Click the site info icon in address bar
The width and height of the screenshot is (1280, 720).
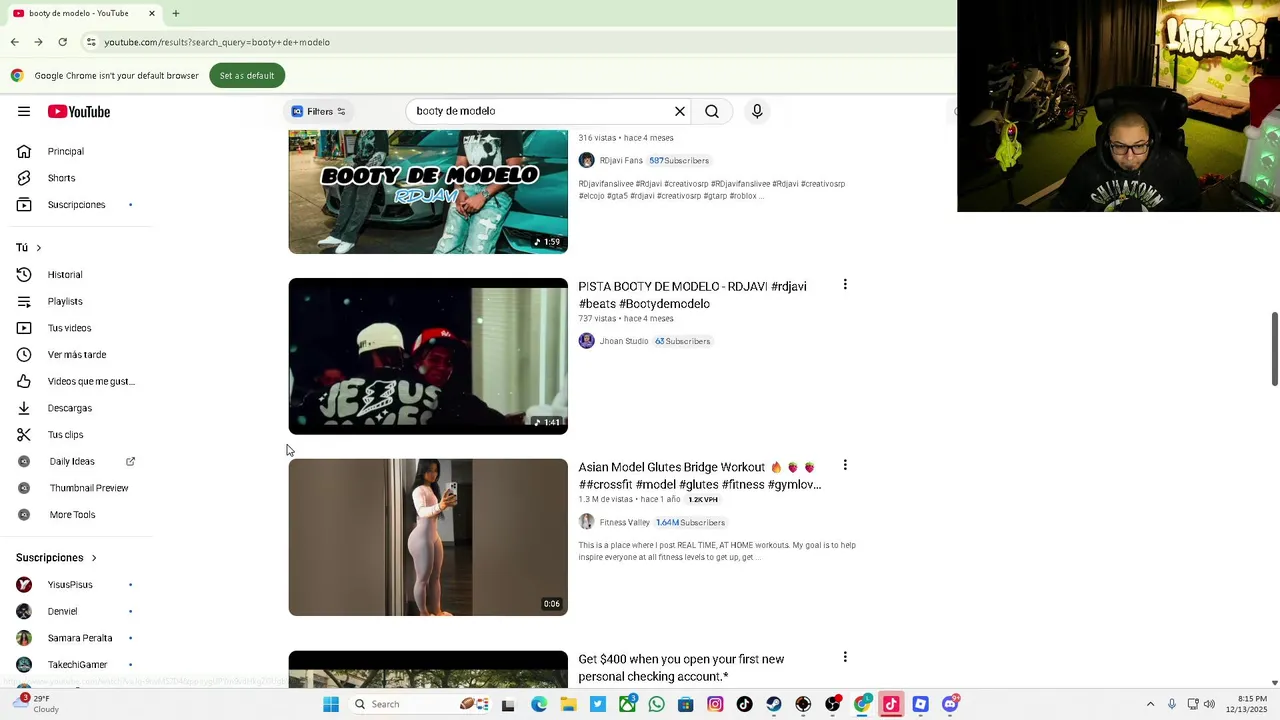(91, 42)
